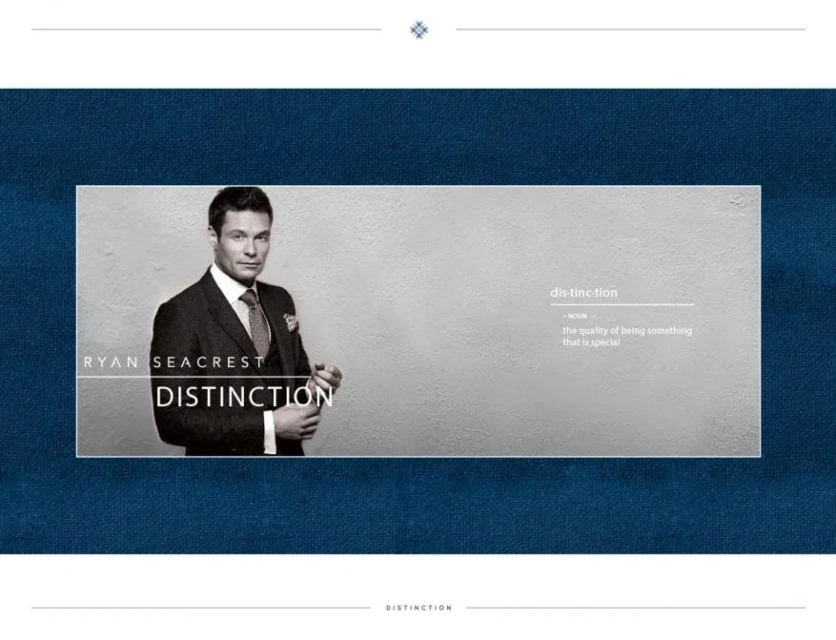Click the footer line right of "DISTINCTION"

point(635,608)
